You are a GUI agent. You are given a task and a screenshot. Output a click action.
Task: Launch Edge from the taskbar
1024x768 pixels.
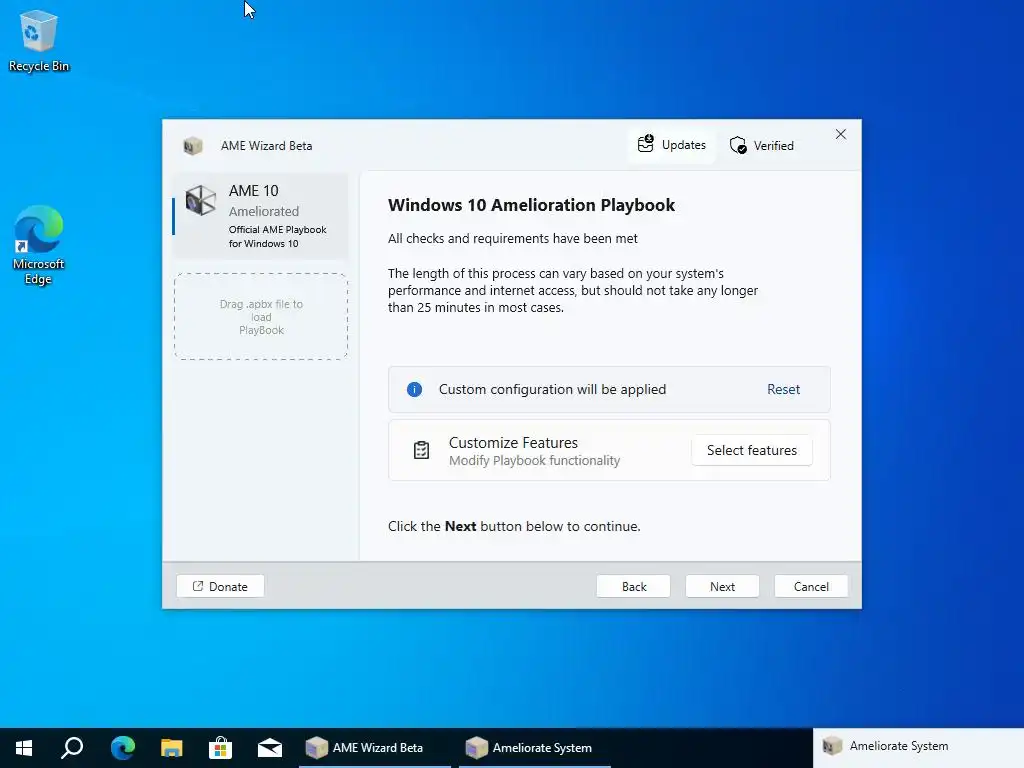(x=122, y=748)
